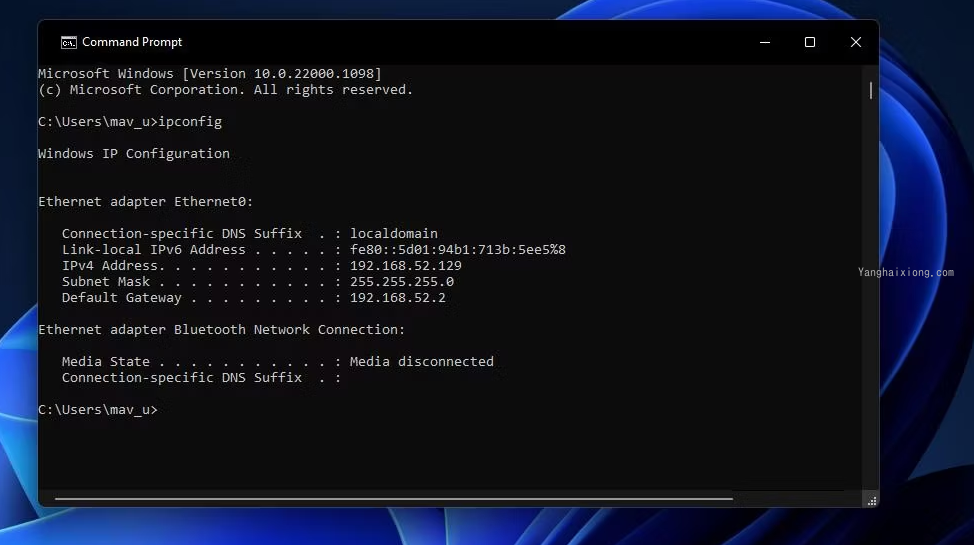Maximize the Command Prompt window
The height and width of the screenshot is (545, 974).
[x=809, y=42]
